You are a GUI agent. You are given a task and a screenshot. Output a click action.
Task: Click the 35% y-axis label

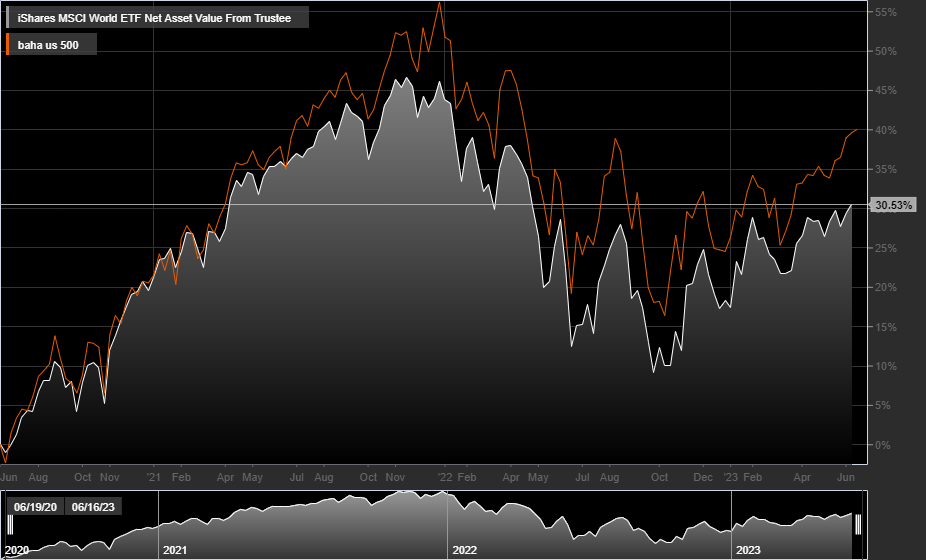(x=886, y=170)
